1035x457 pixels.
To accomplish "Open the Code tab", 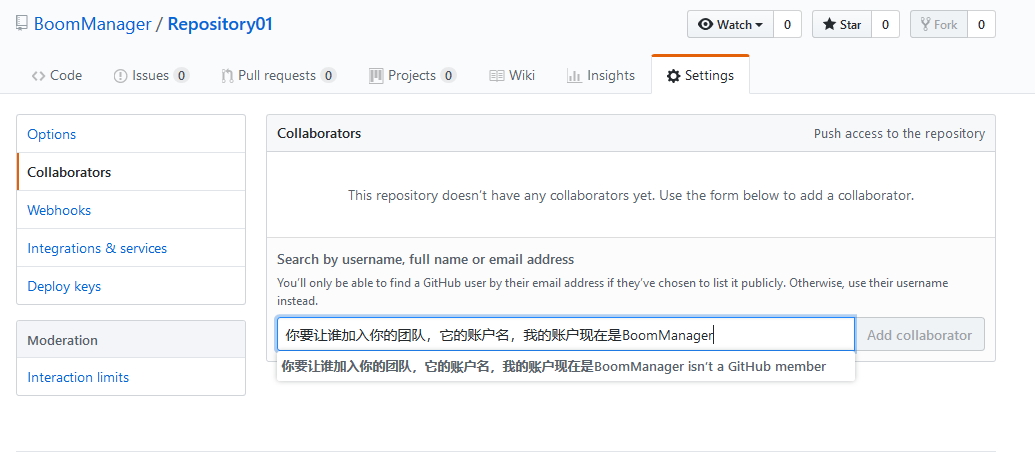I will click(57, 76).
